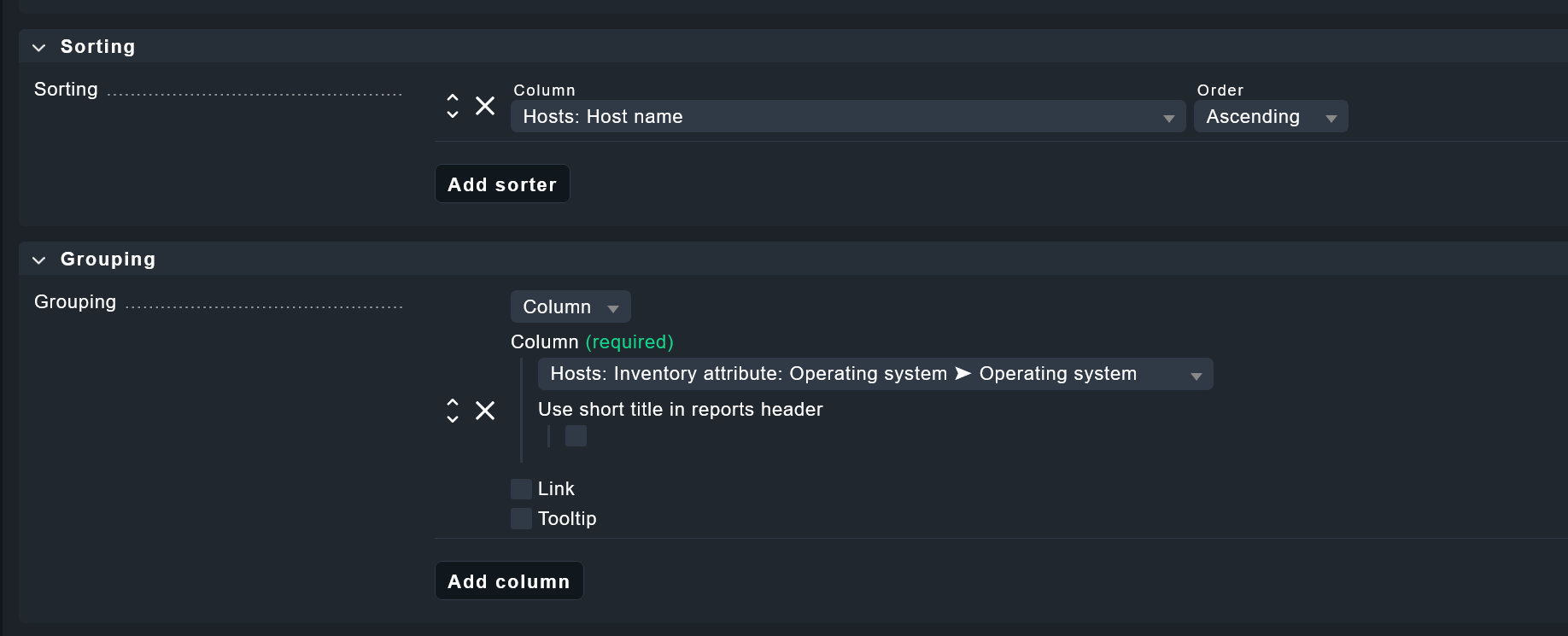The width and height of the screenshot is (1568, 636).
Task: Remove the Host name sorter
Action: coord(485,106)
